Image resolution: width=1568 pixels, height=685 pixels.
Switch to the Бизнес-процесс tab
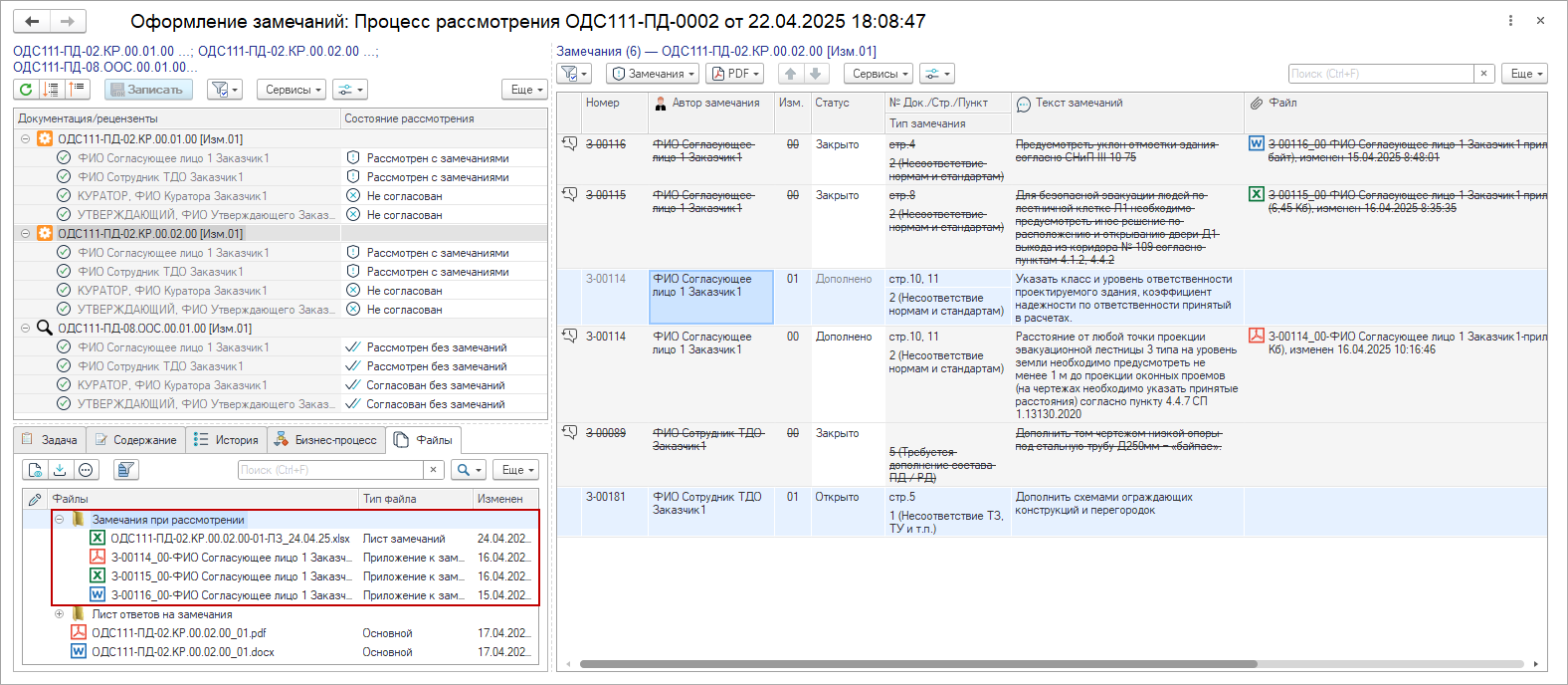[325, 440]
